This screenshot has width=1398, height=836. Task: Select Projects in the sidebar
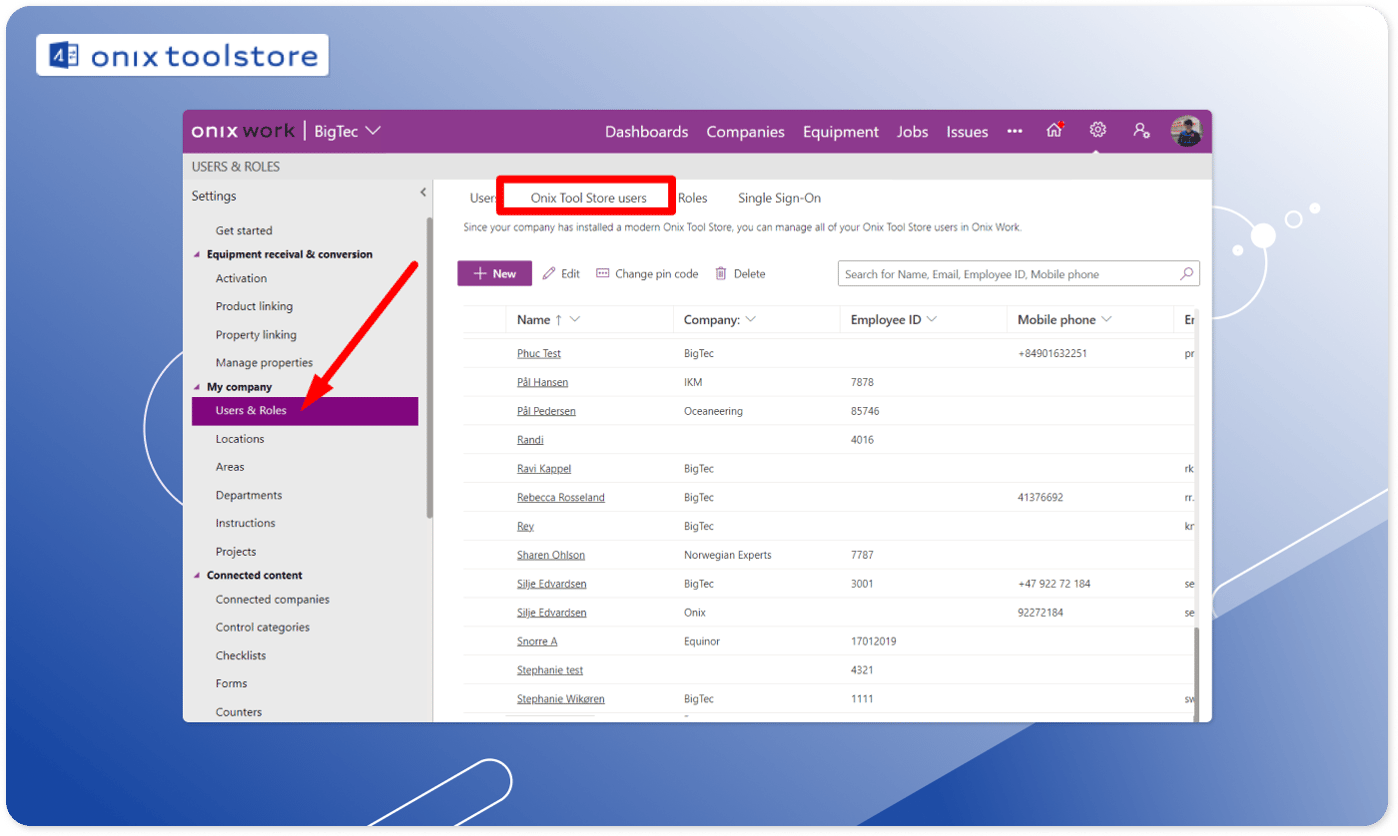(236, 552)
